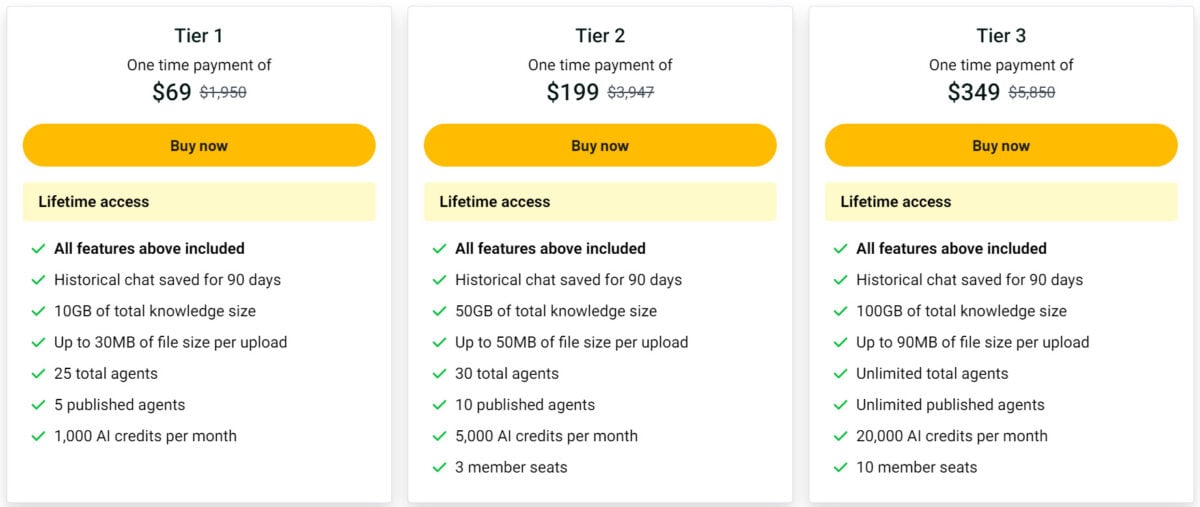
Task: Click the Tier 3 heading
Action: (1001, 36)
